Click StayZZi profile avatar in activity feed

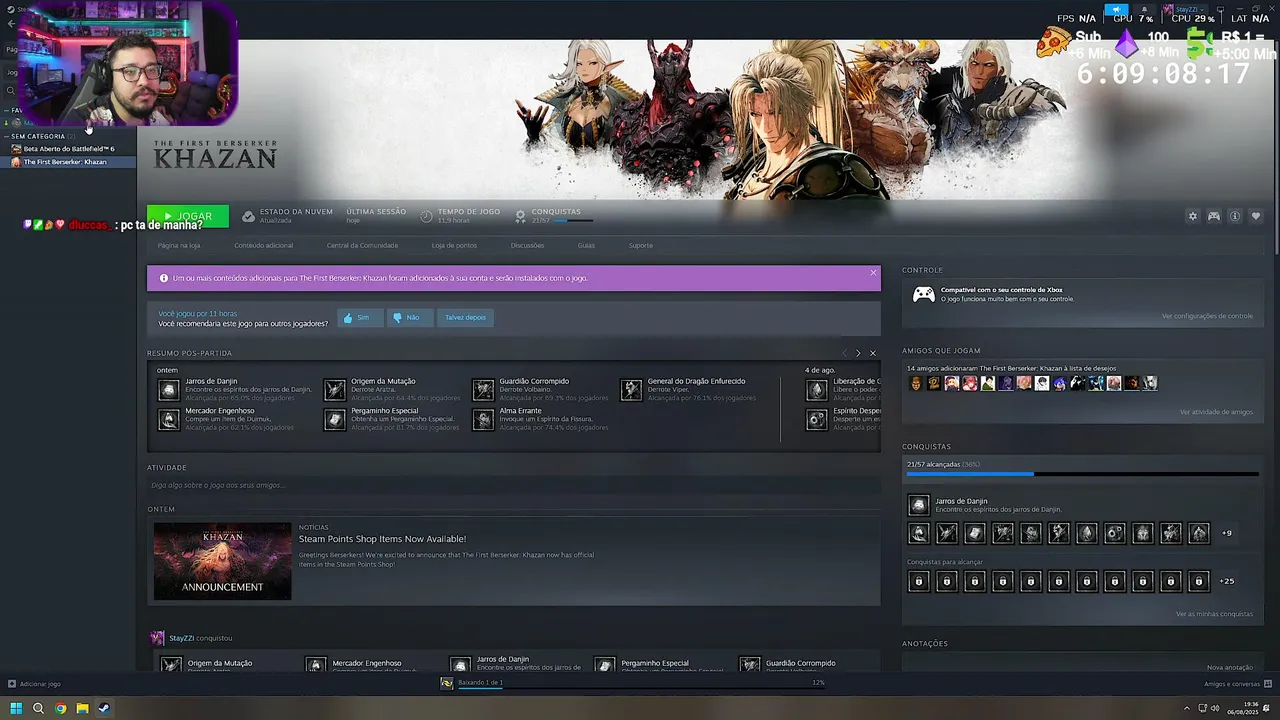[x=157, y=638]
